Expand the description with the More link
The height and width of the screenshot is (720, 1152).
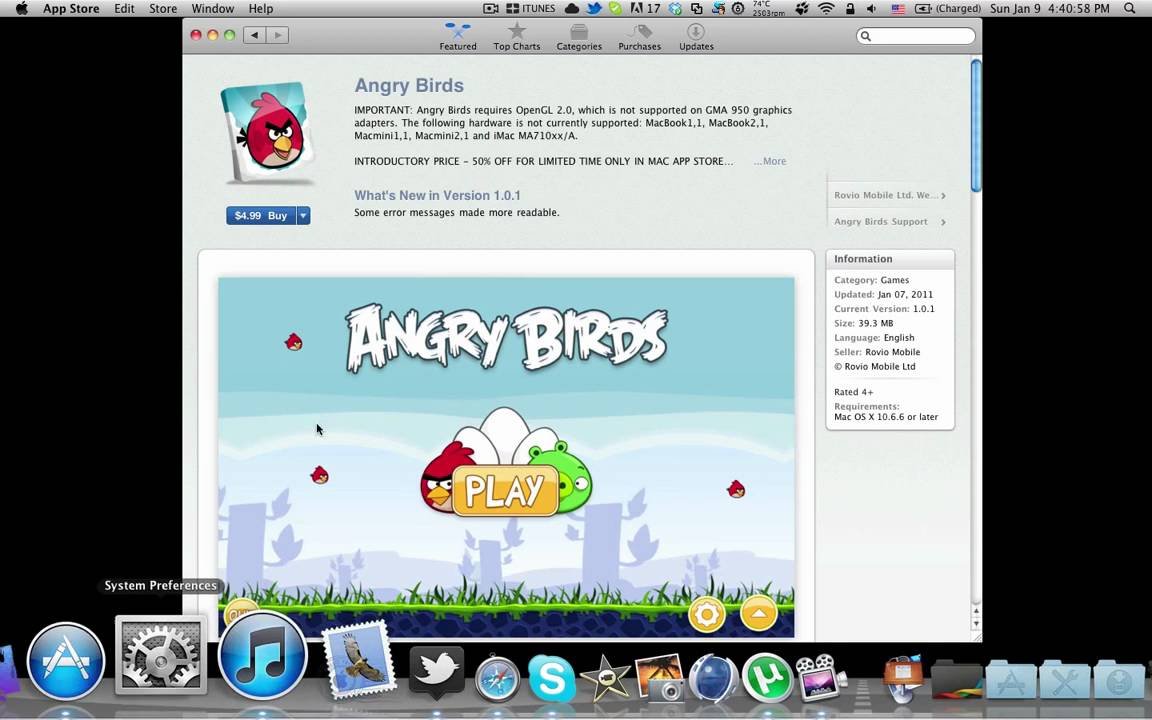770,161
